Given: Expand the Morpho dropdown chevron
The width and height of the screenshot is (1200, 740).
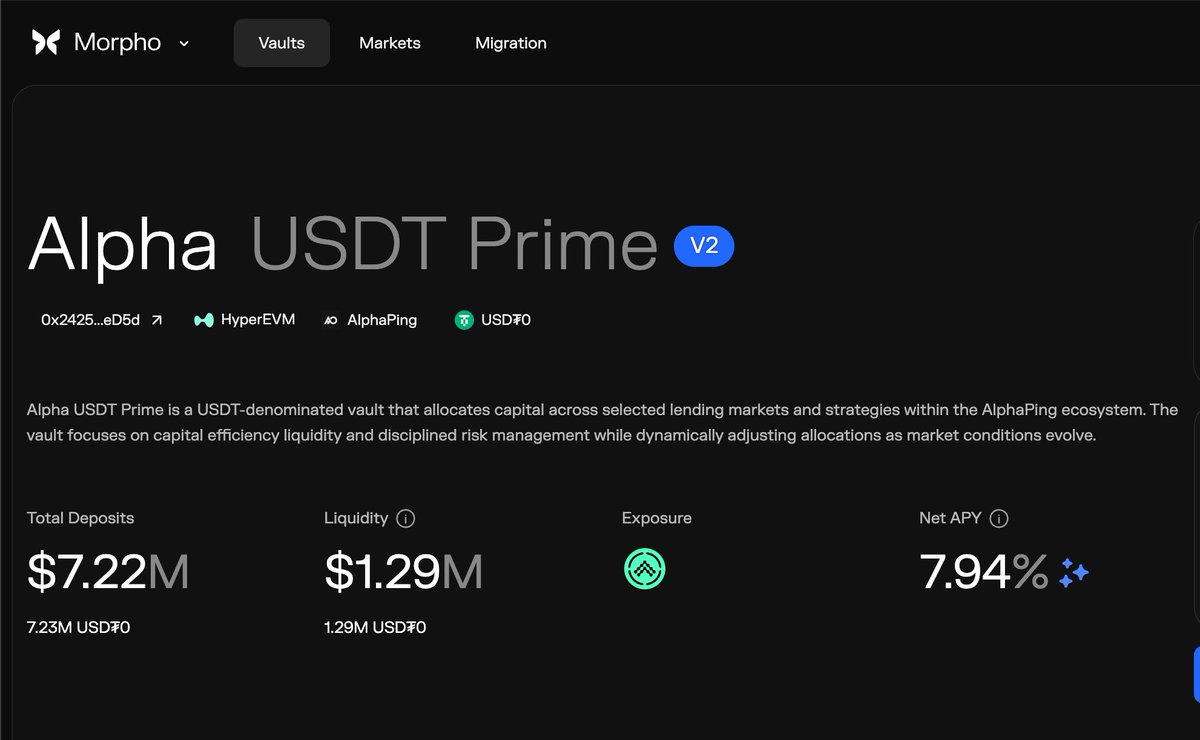Looking at the screenshot, I should click(184, 44).
